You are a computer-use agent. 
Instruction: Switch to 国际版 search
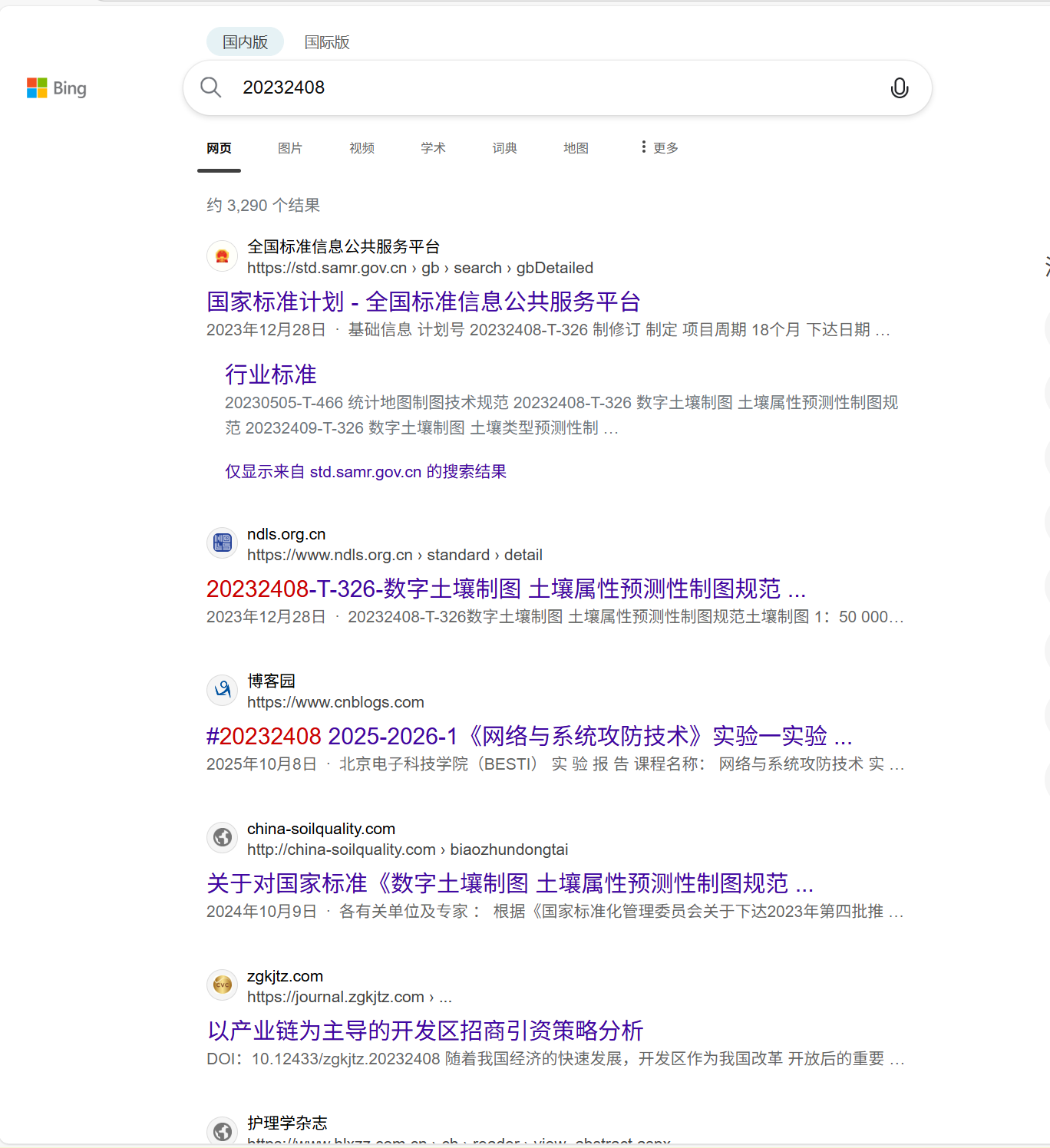[x=327, y=42]
